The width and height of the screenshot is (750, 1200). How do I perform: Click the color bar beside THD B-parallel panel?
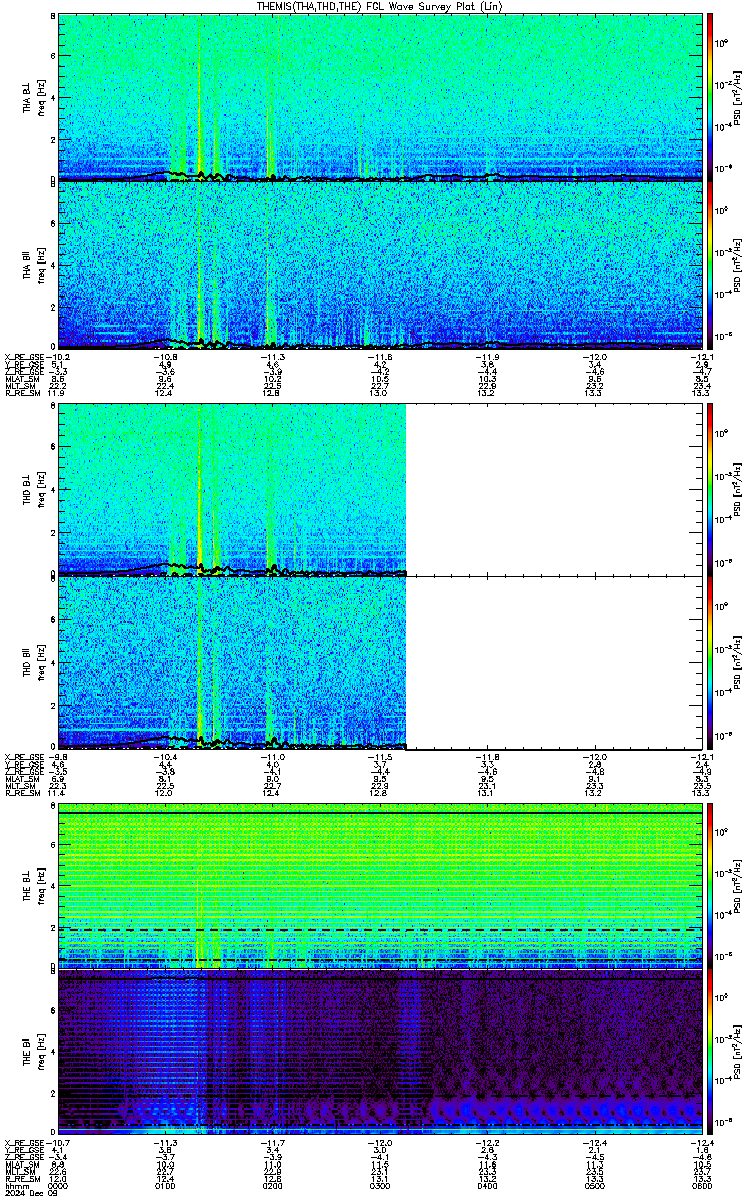710,662
